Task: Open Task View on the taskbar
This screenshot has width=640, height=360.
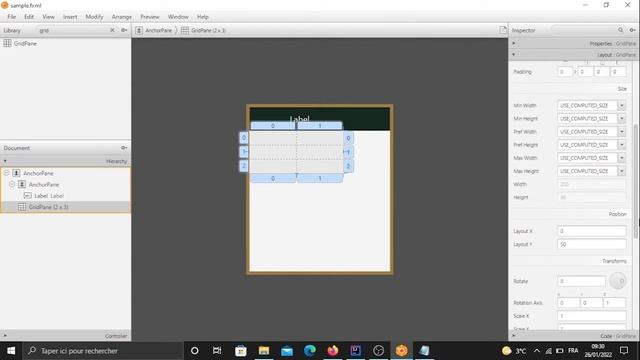Action: 217,351
